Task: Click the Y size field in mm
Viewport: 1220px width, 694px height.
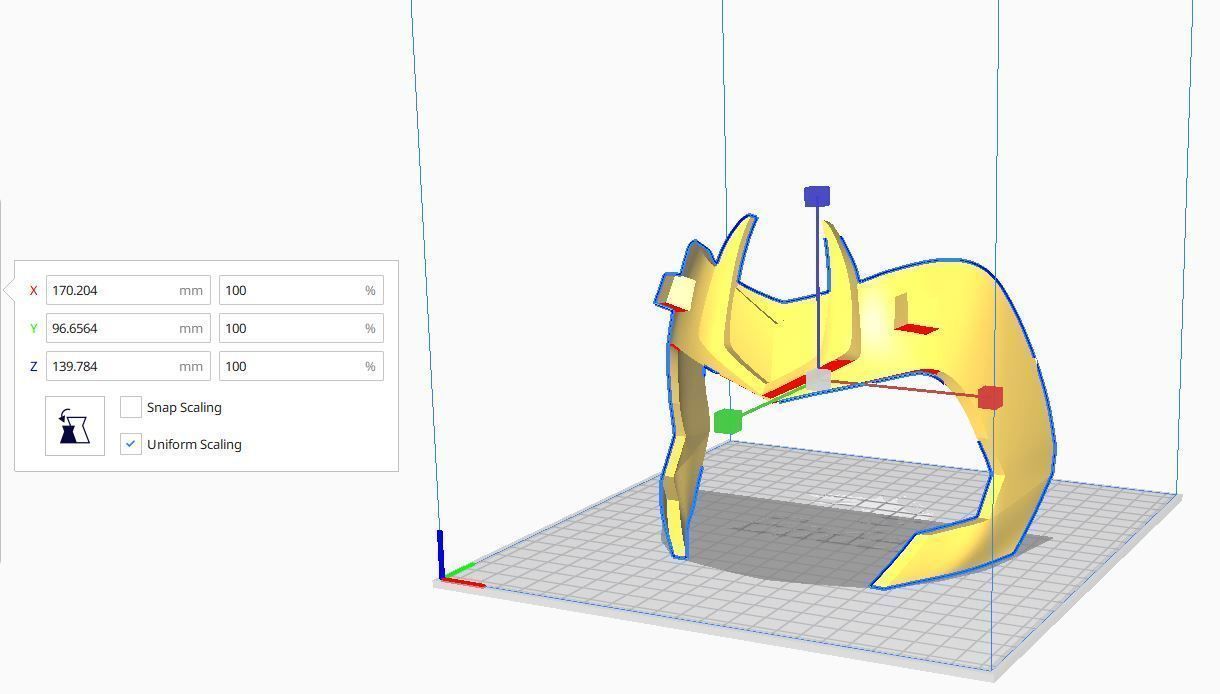Action: pyautogui.click(x=128, y=328)
